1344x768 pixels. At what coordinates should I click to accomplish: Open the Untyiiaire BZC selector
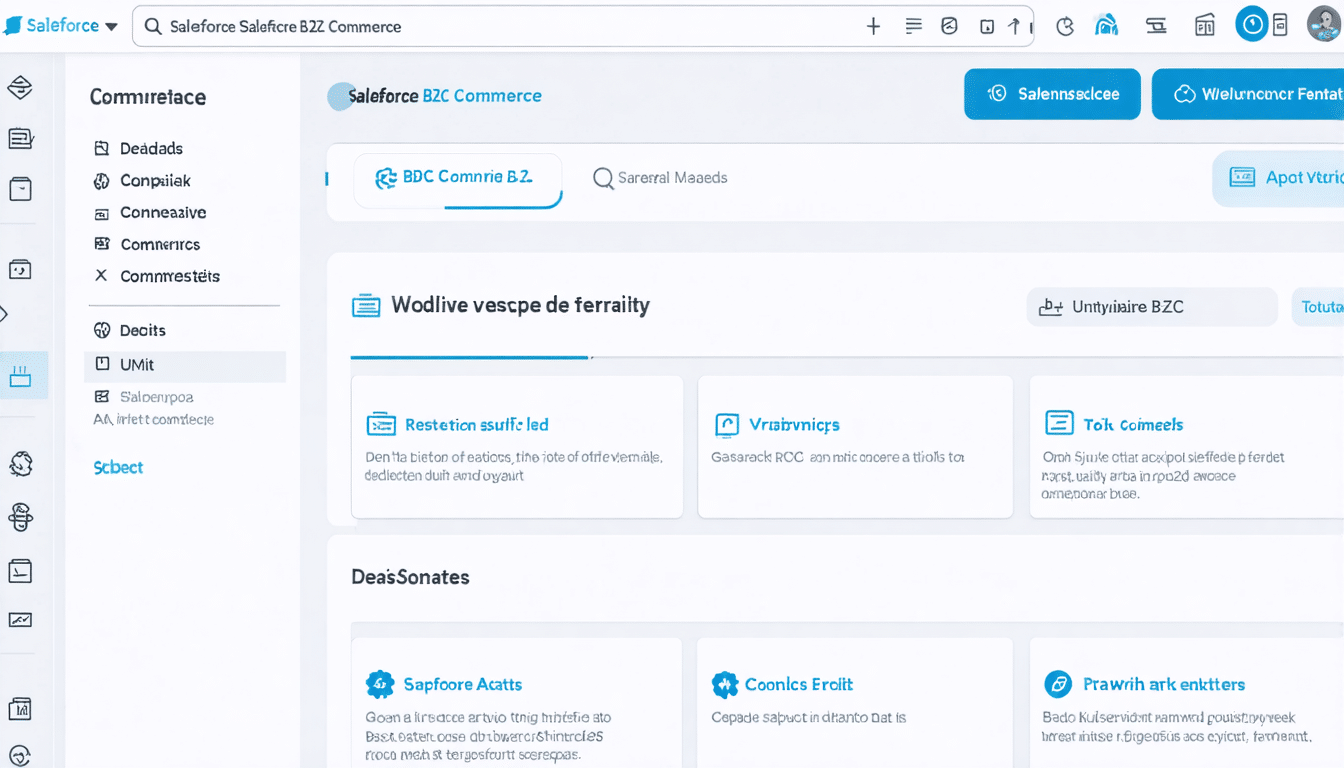(1151, 307)
